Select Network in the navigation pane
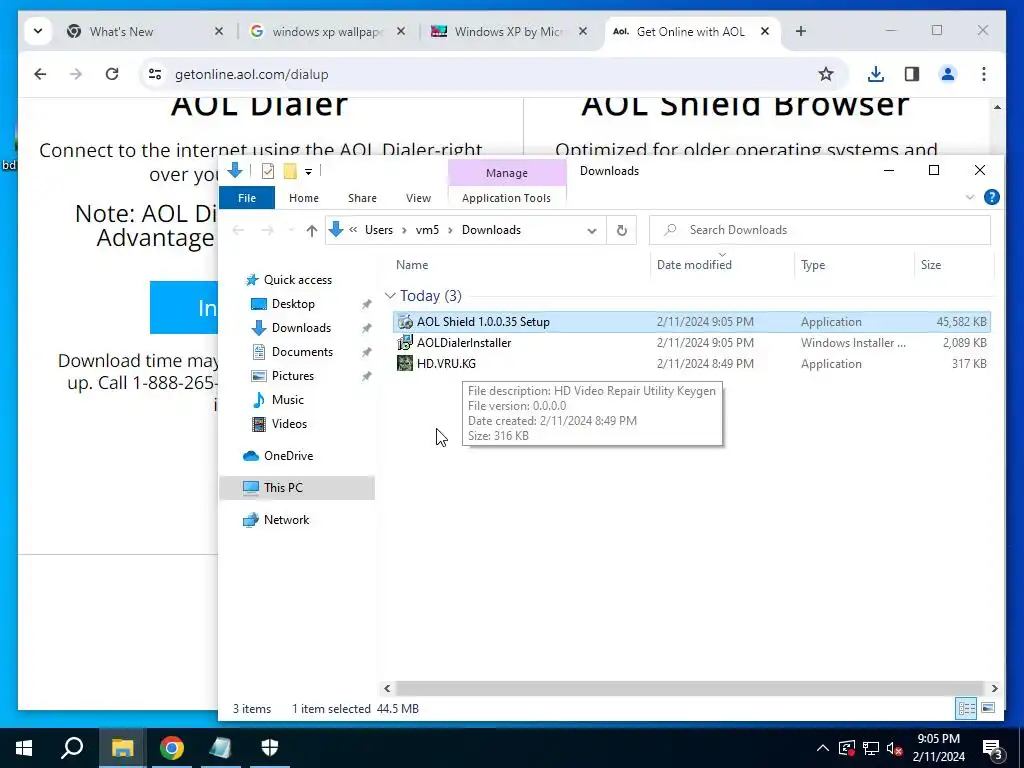Screen dimensions: 1024x768 pos(286,520)
